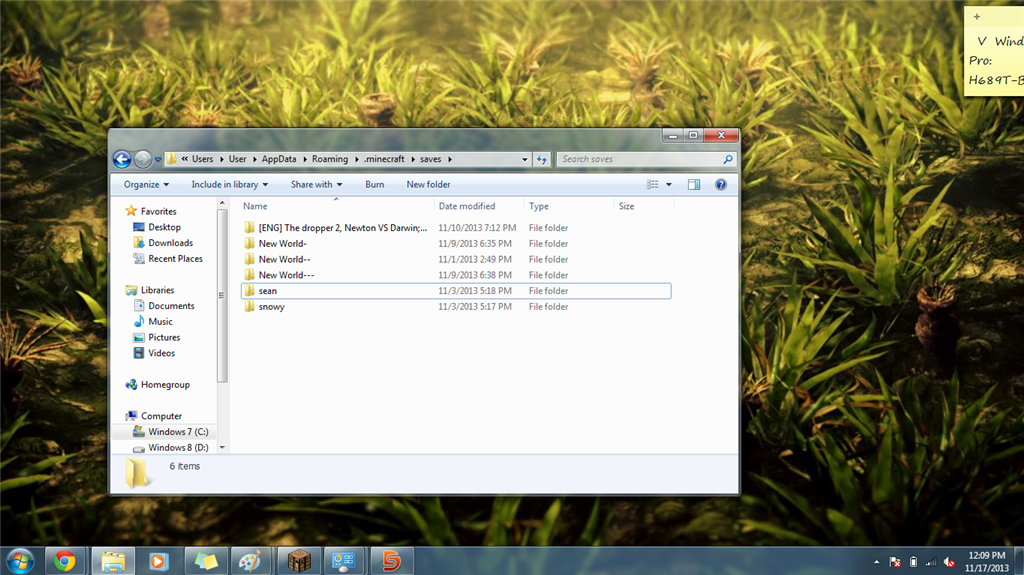Select Computer in navigation pane
Image resolution: width=1024 pixels, height=575 pixels.
tap(161, 416)
